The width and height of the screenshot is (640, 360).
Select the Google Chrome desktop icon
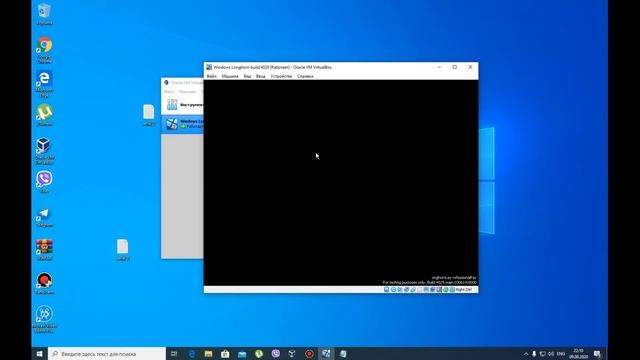click(x=44, y=50)
